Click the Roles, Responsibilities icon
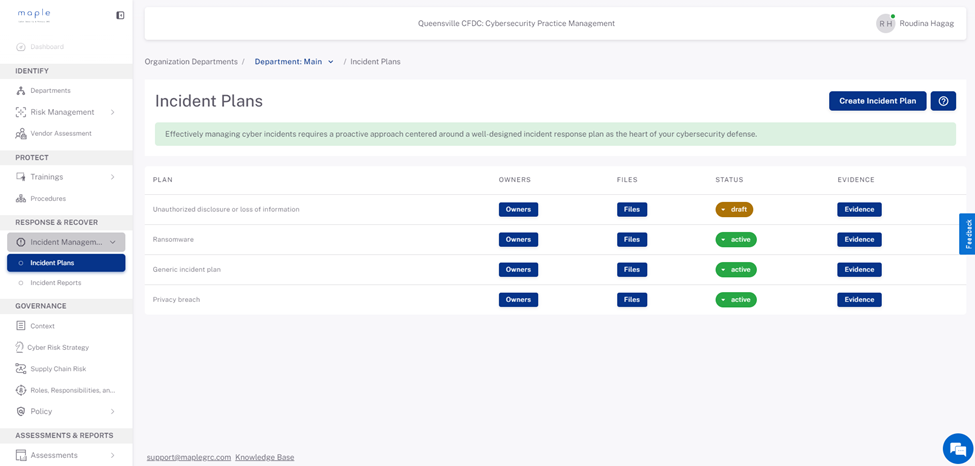 click(x=21, y=390)
